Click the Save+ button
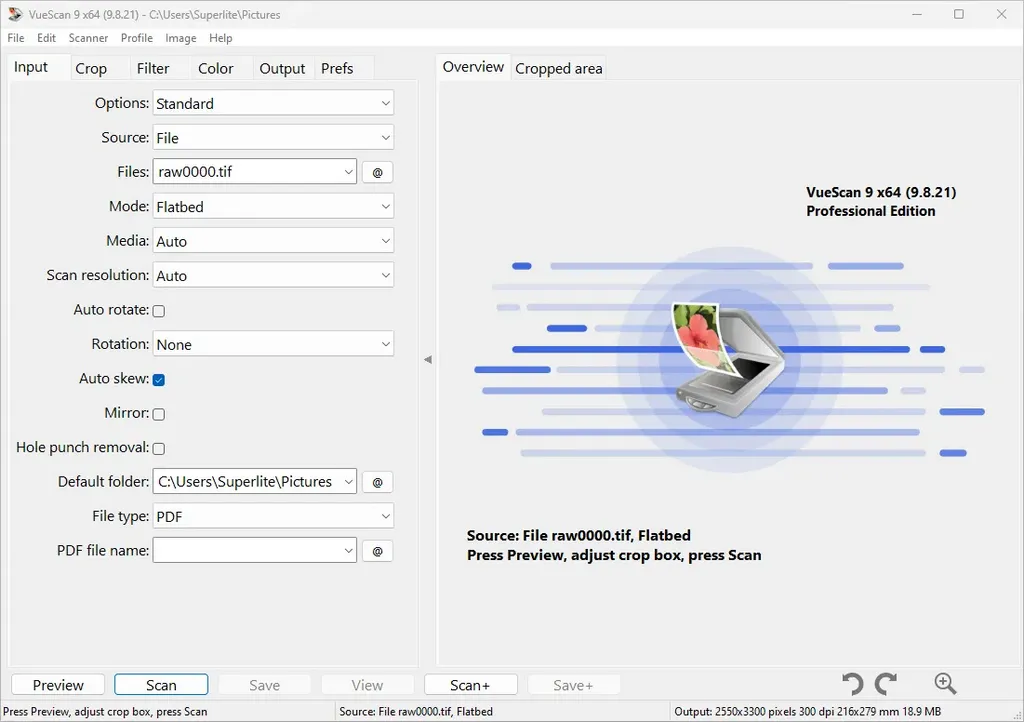 click(x=573, y=685)
